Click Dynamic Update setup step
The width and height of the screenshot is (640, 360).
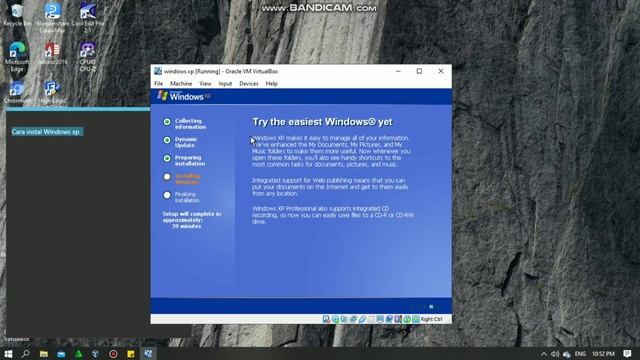tap(180, 142)
